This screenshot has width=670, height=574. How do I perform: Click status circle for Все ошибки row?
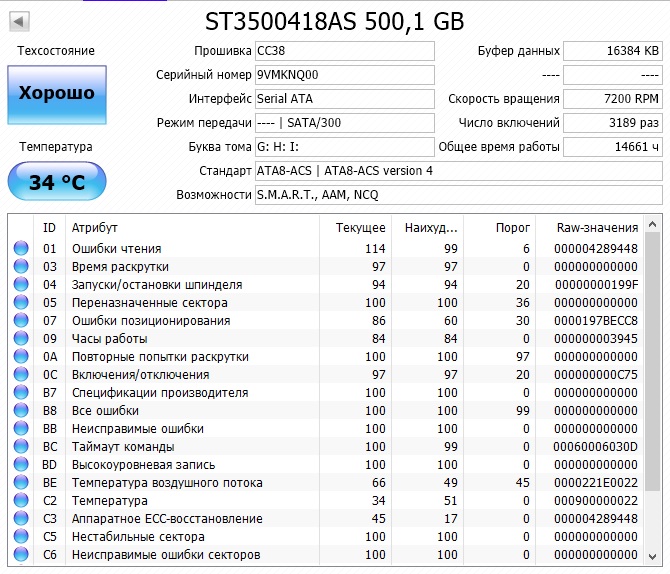coord(21,410)
